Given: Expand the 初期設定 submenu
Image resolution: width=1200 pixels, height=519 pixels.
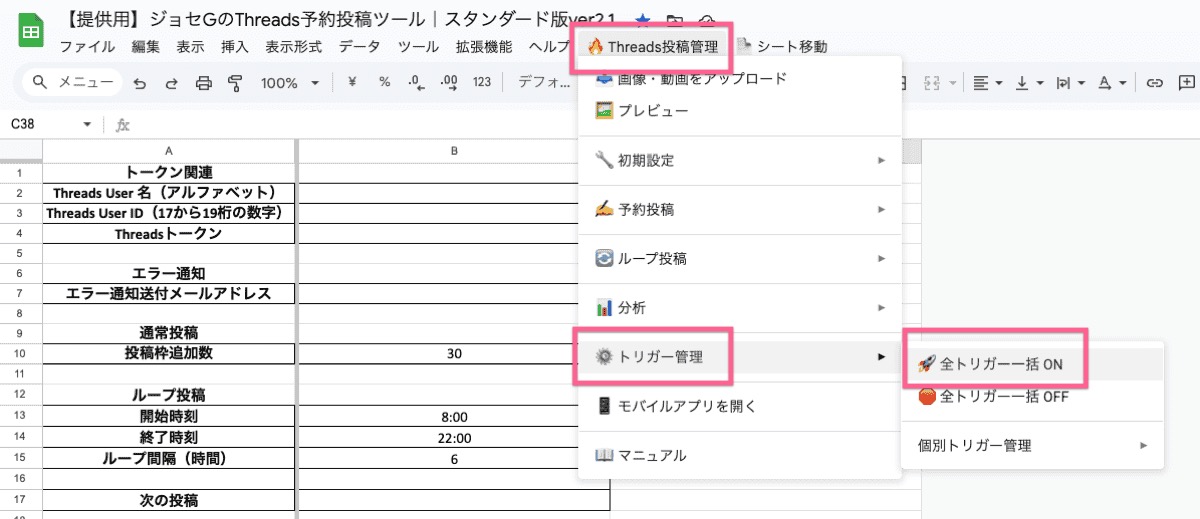Looking at the screenshot, I should (739, 160).
